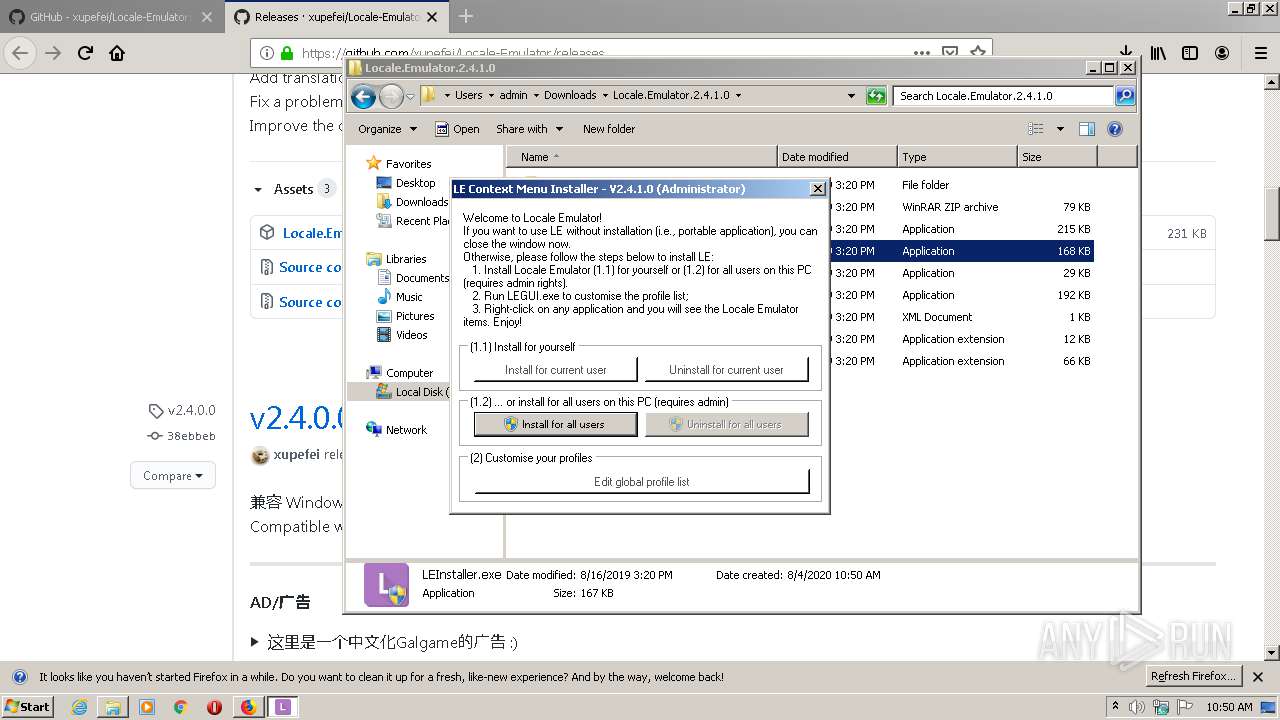Click Explorer search magnifier icon
Screen dimensions: 1280x720
[1125, 96]
